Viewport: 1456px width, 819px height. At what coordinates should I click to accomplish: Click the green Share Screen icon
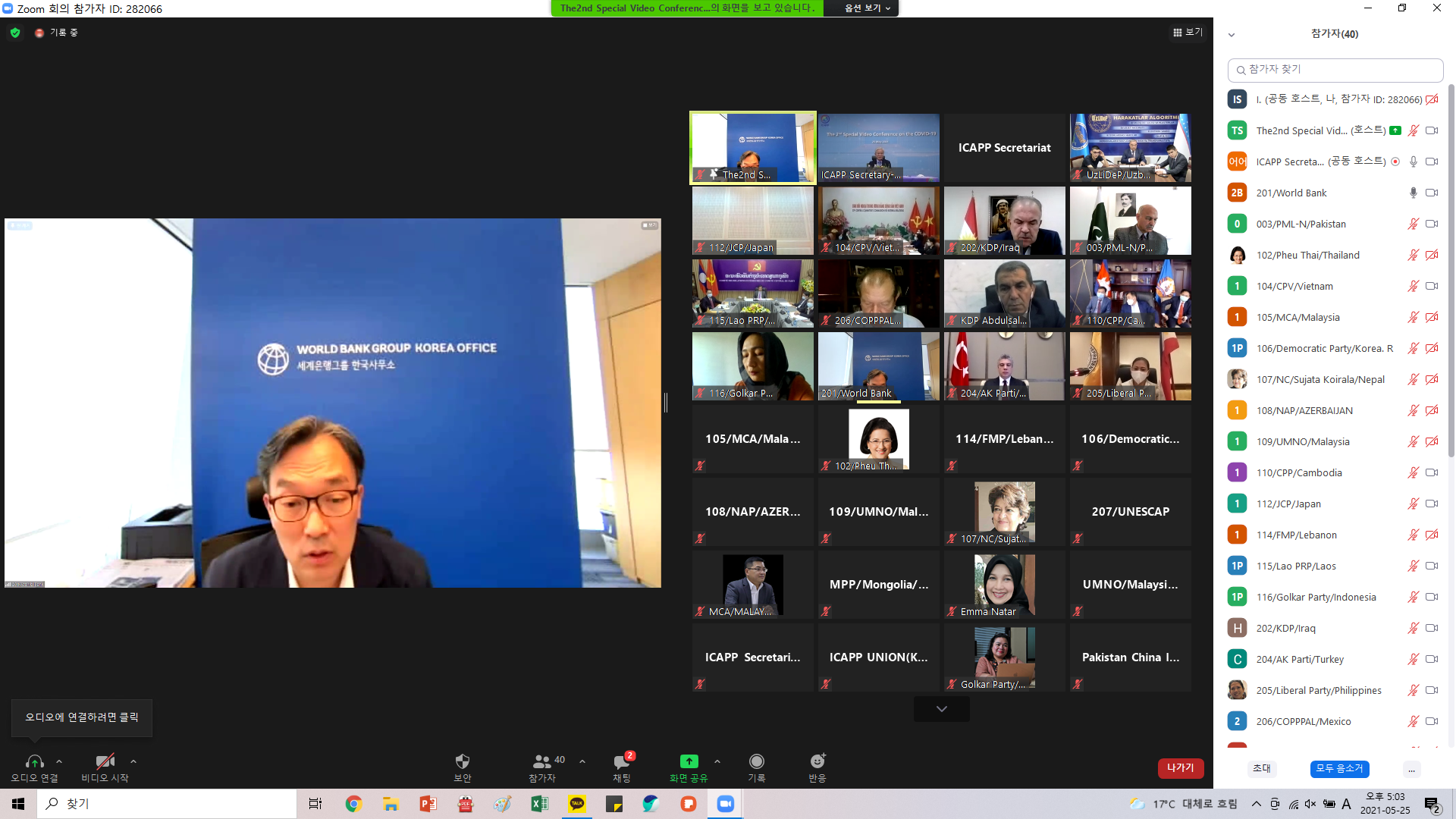(689, 761)
